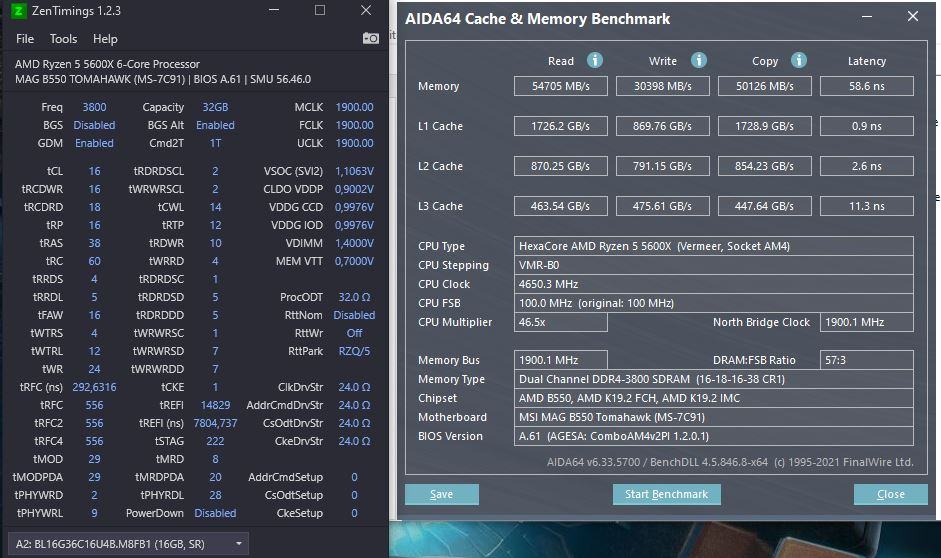Click Memory Bus value 1900.1 MHz
Viewport: 941px width, 558px height.
pos(561,360)
